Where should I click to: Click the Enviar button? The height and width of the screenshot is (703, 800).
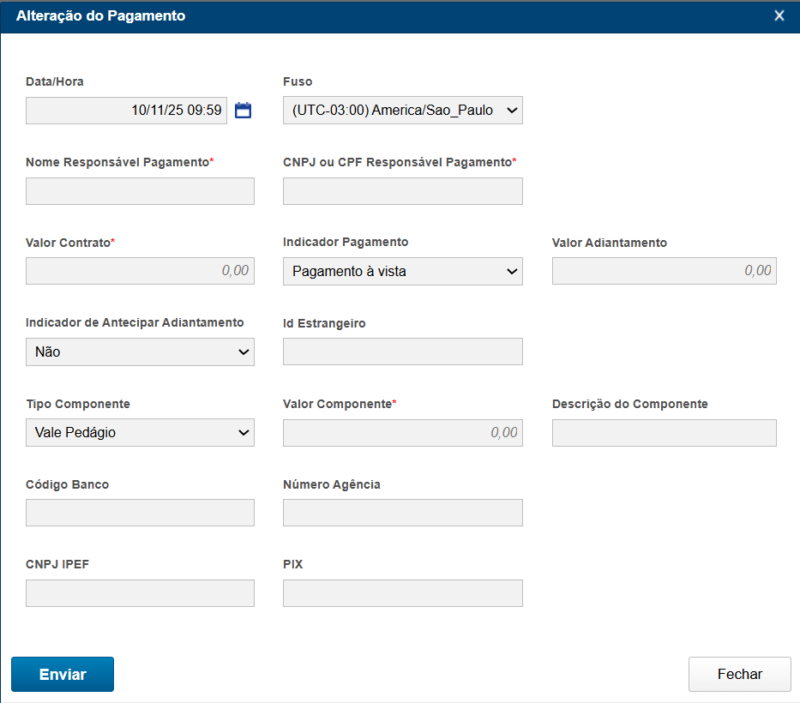[x=62, y=674]
